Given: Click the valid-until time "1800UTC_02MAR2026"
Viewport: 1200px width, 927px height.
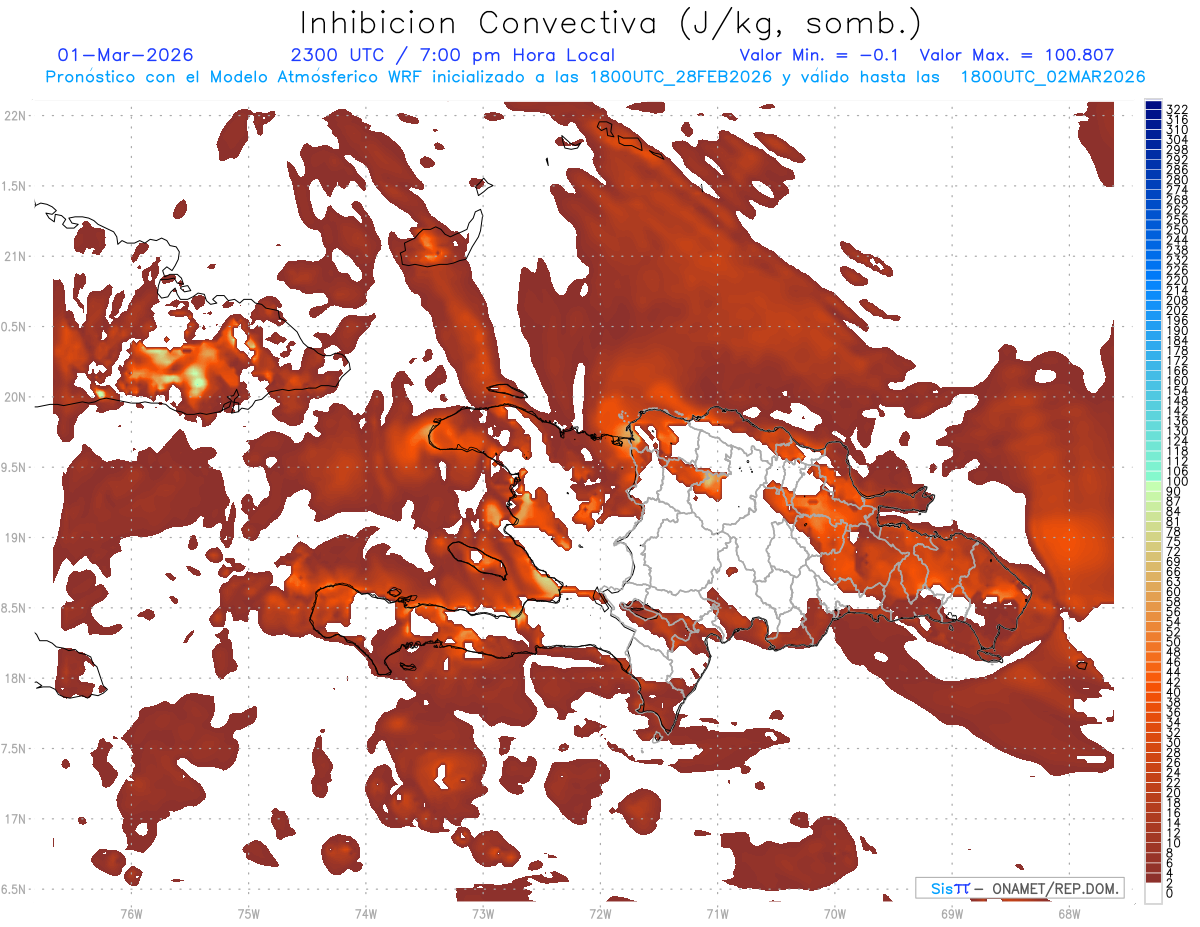Looking at the screenshot, I should [x=1053, y=77].
